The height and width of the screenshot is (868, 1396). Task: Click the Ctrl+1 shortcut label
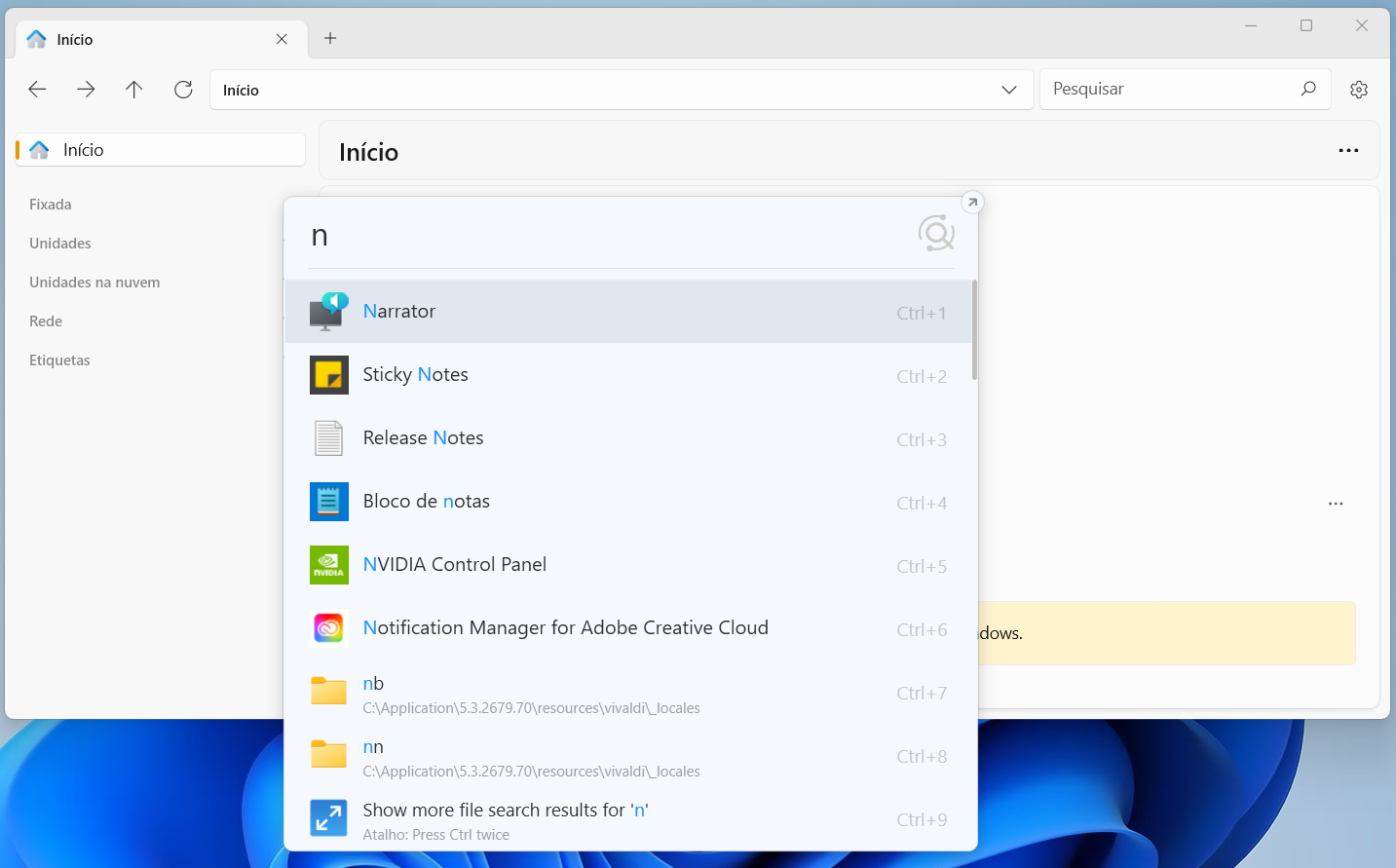922,313
